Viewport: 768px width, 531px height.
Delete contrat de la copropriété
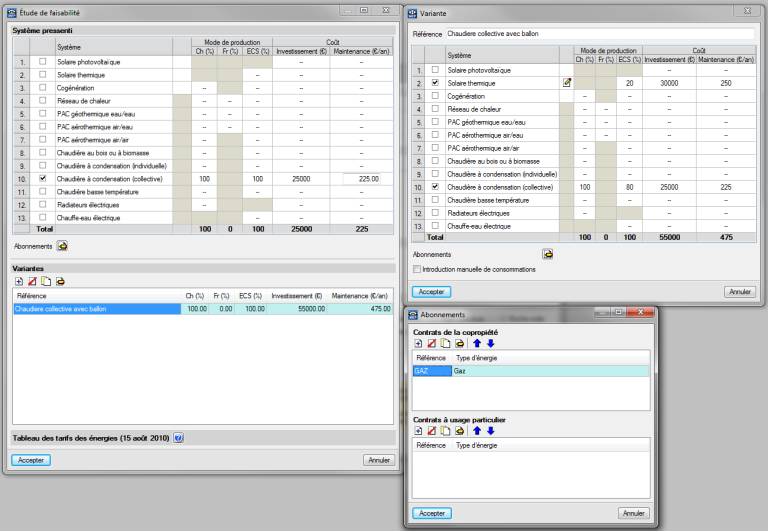pos(432,343)
